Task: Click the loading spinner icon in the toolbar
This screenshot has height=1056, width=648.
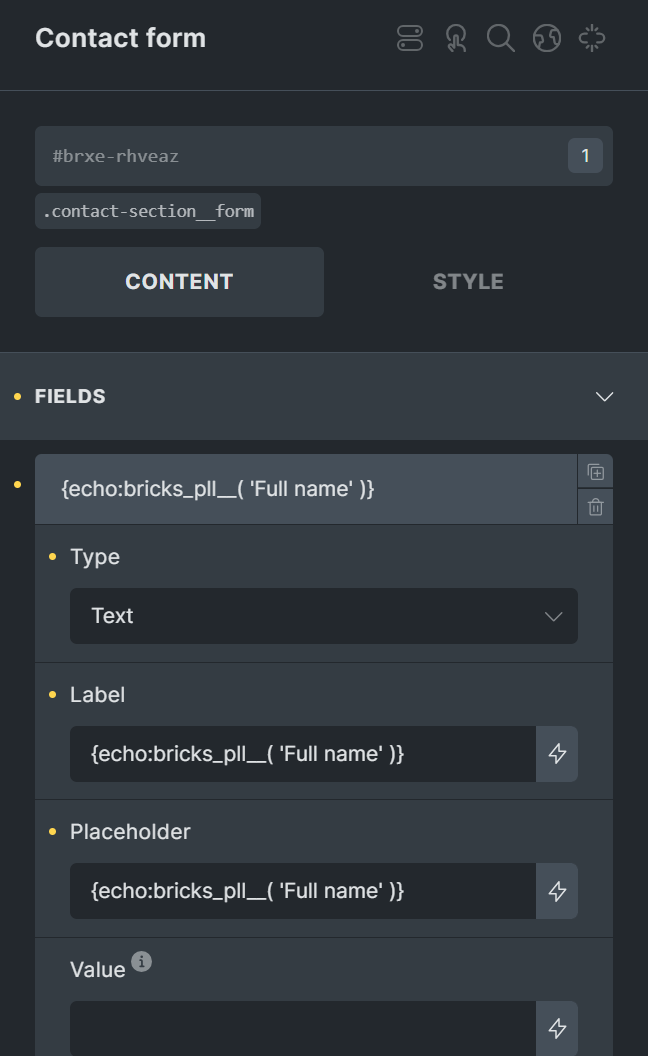Action: point(594,38)
